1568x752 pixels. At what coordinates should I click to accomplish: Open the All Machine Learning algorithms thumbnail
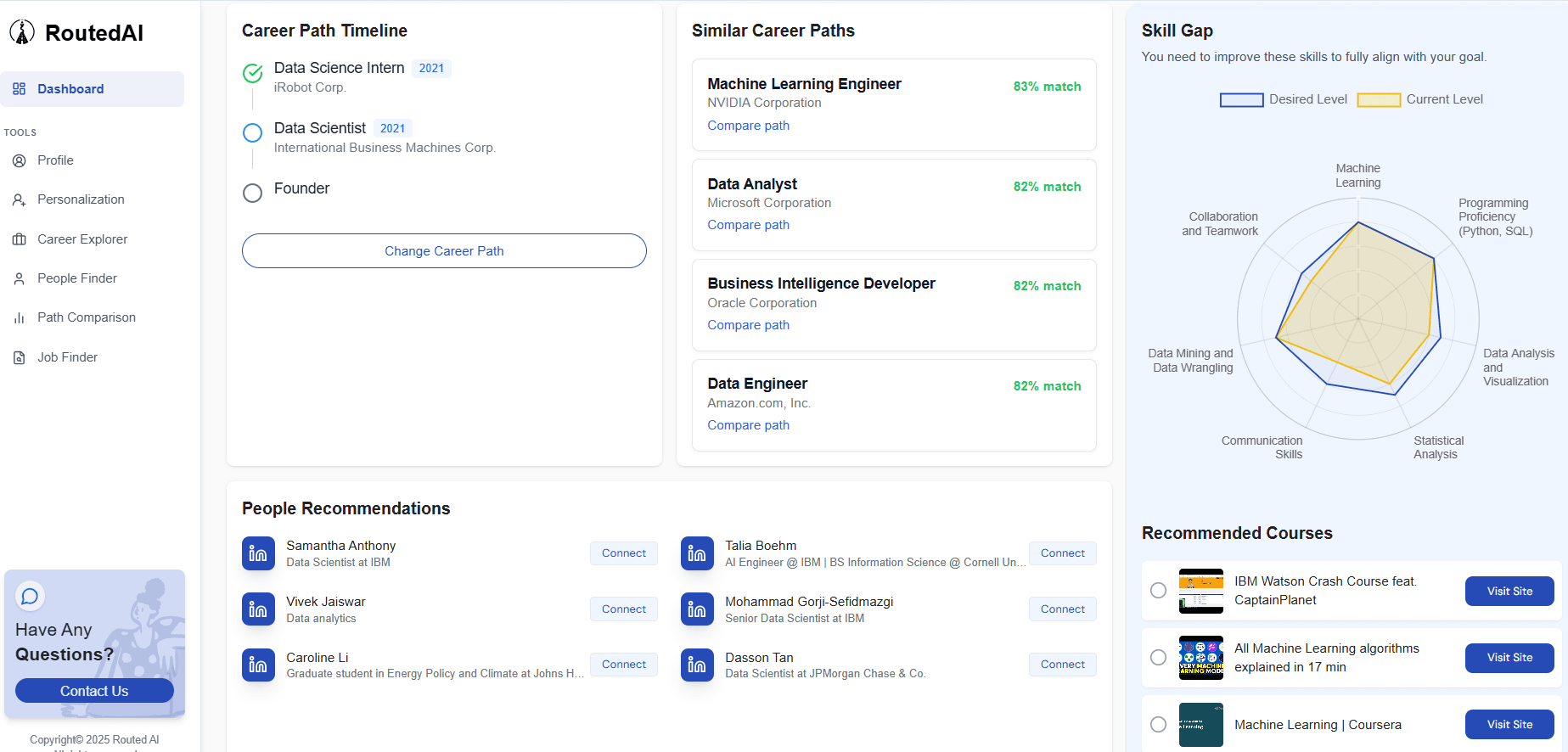pyautogui.click(x=1201, y=658)
